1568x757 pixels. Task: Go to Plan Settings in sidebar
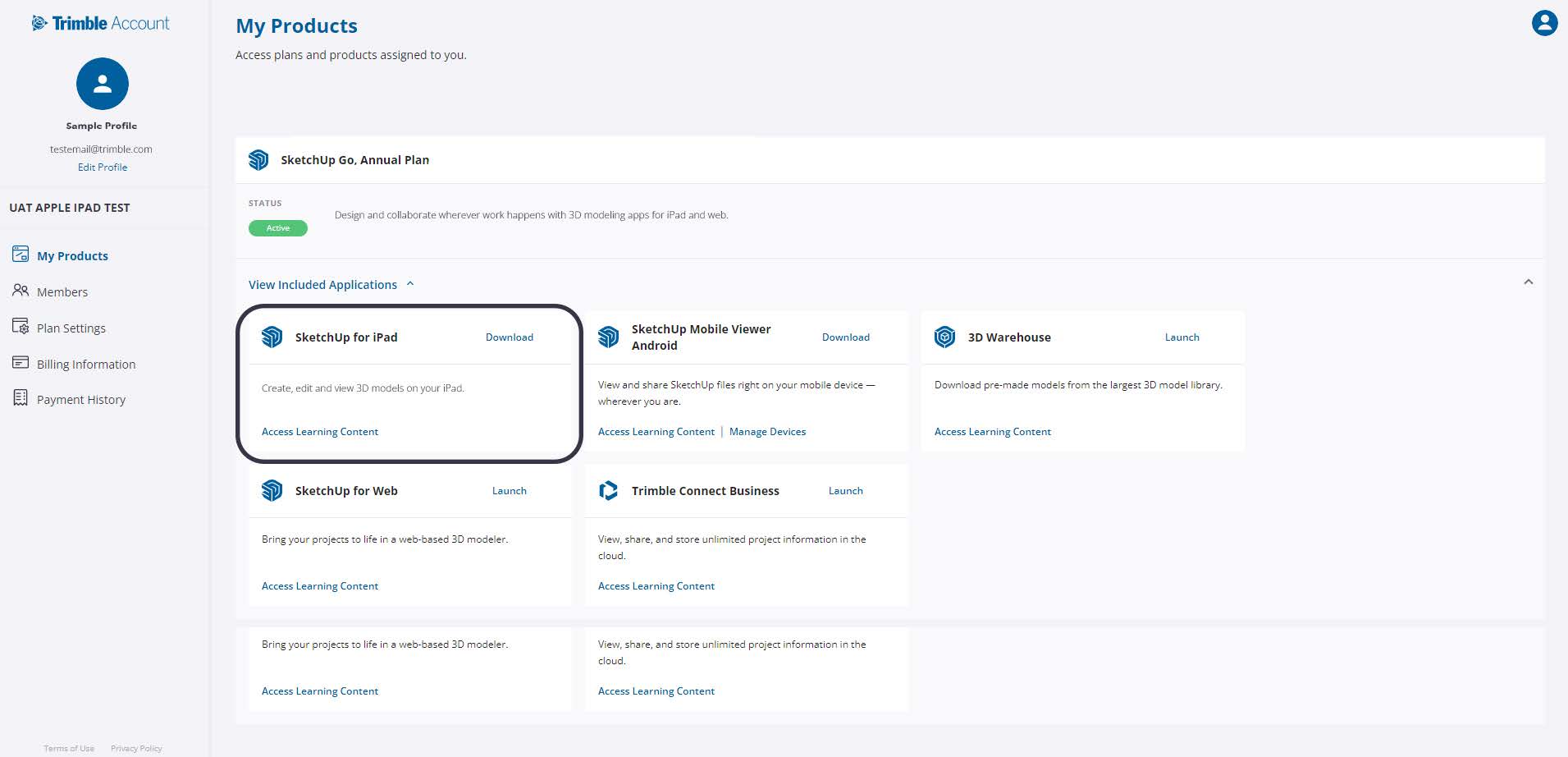71,328
